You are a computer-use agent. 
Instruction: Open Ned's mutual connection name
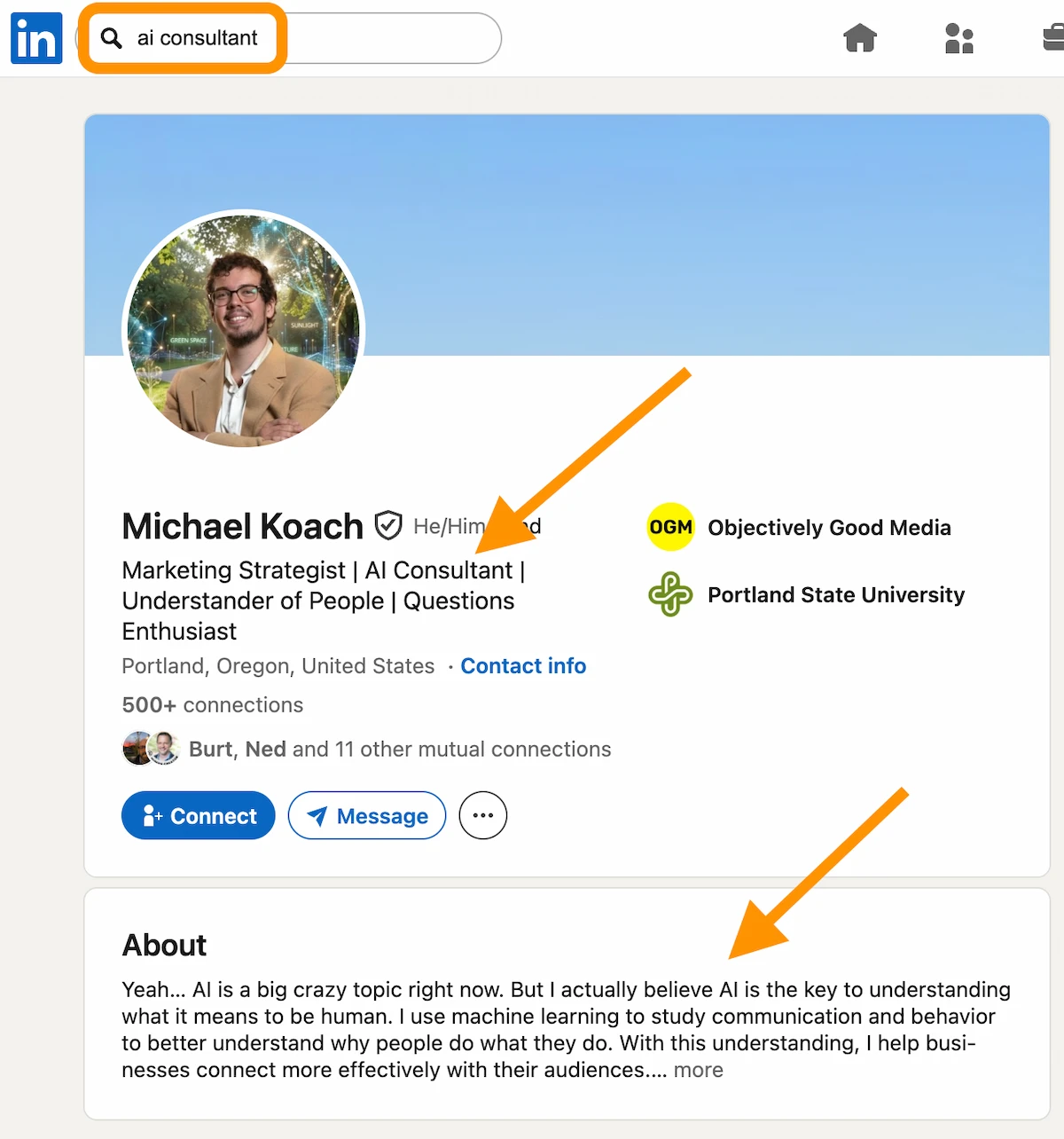pos(265,749)
